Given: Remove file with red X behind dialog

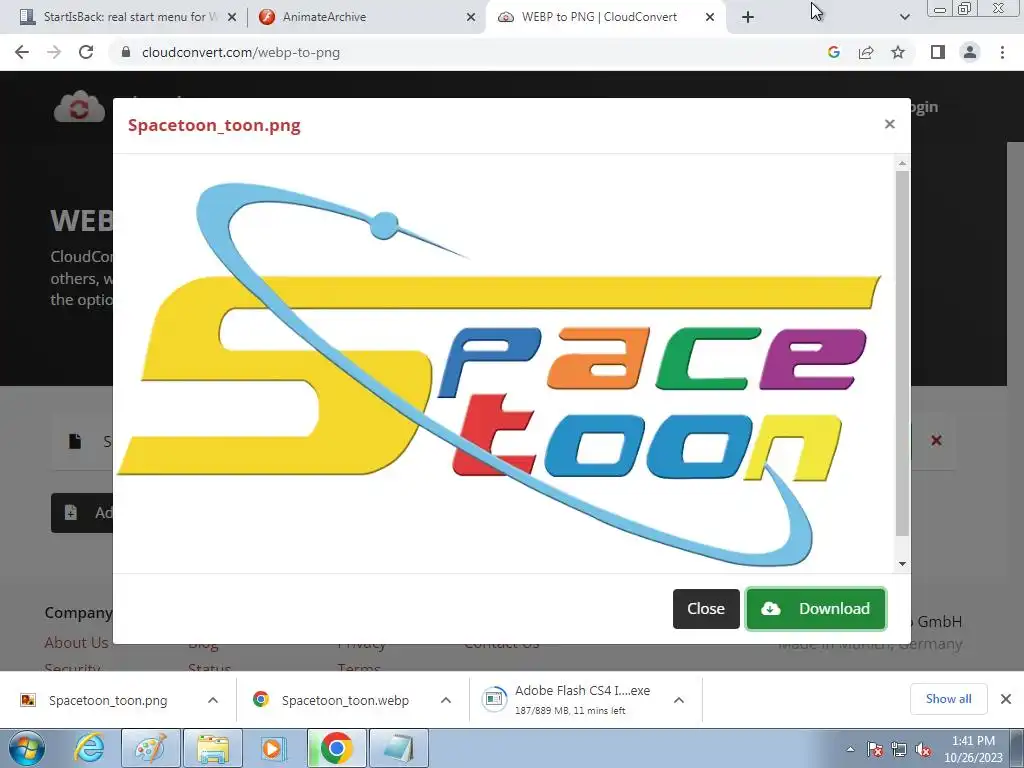Looking at the screenshot, I should pyautogui.click(x=936, y=441).
